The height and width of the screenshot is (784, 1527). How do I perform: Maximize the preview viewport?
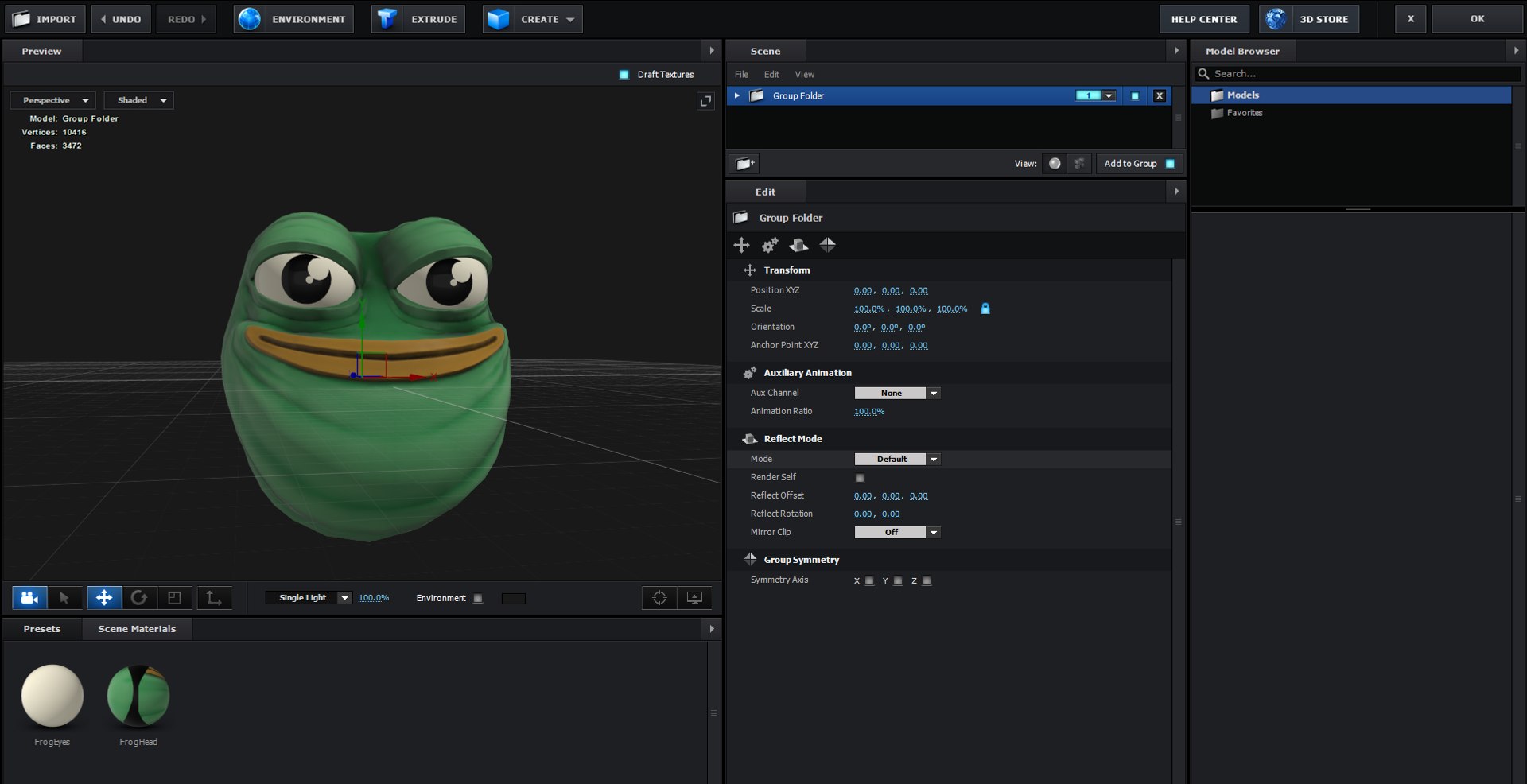click(x=705, y=101)
